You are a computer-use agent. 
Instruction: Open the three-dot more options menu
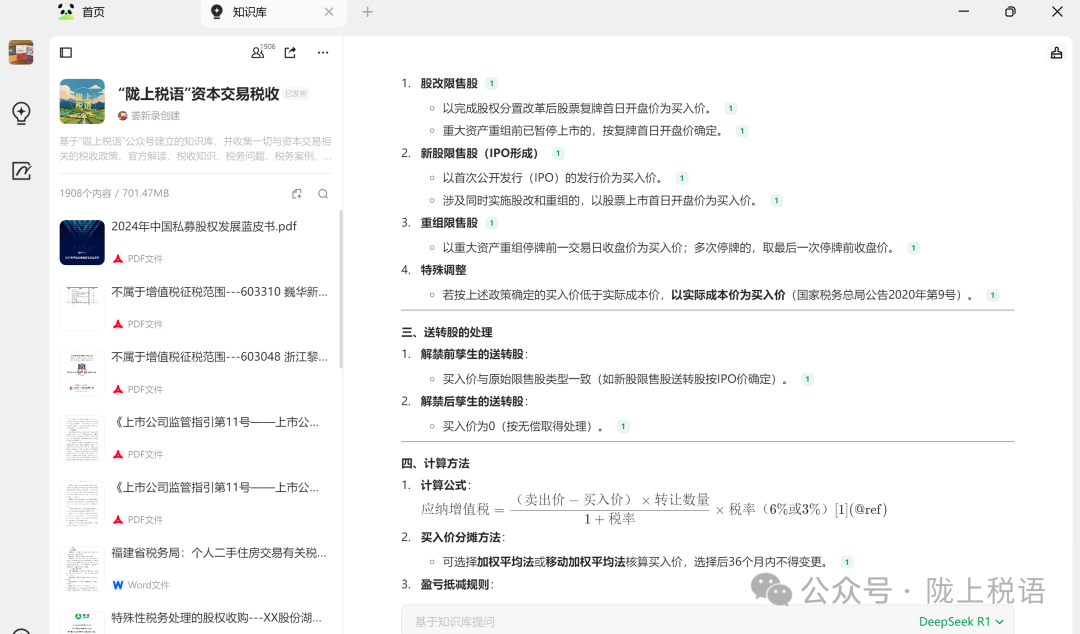pos(322,53)
